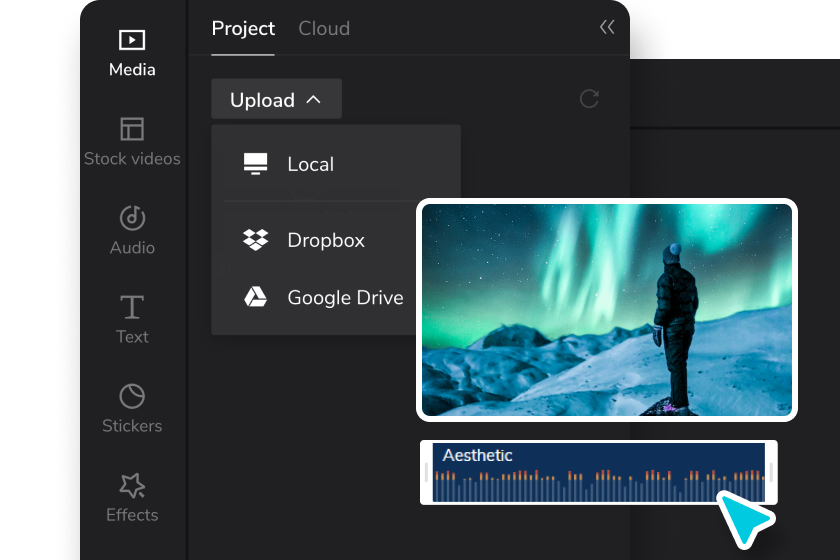The image size is (840, 560).
Task: Switch to the Cloud tab
Action: (324, 28)
